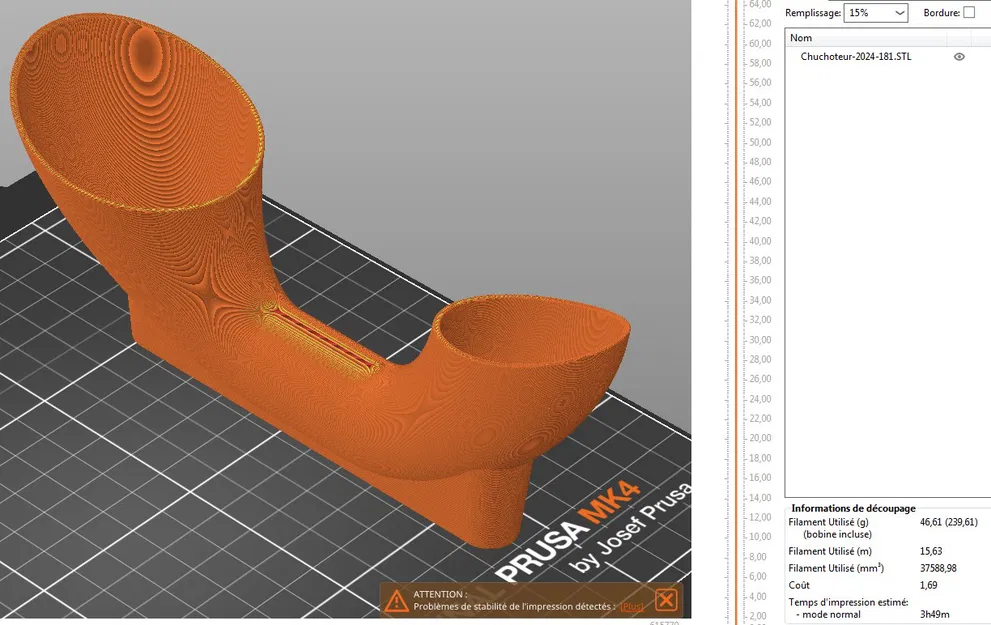Click the 10,00 mark on the layer ruler

tap(760, 537)
